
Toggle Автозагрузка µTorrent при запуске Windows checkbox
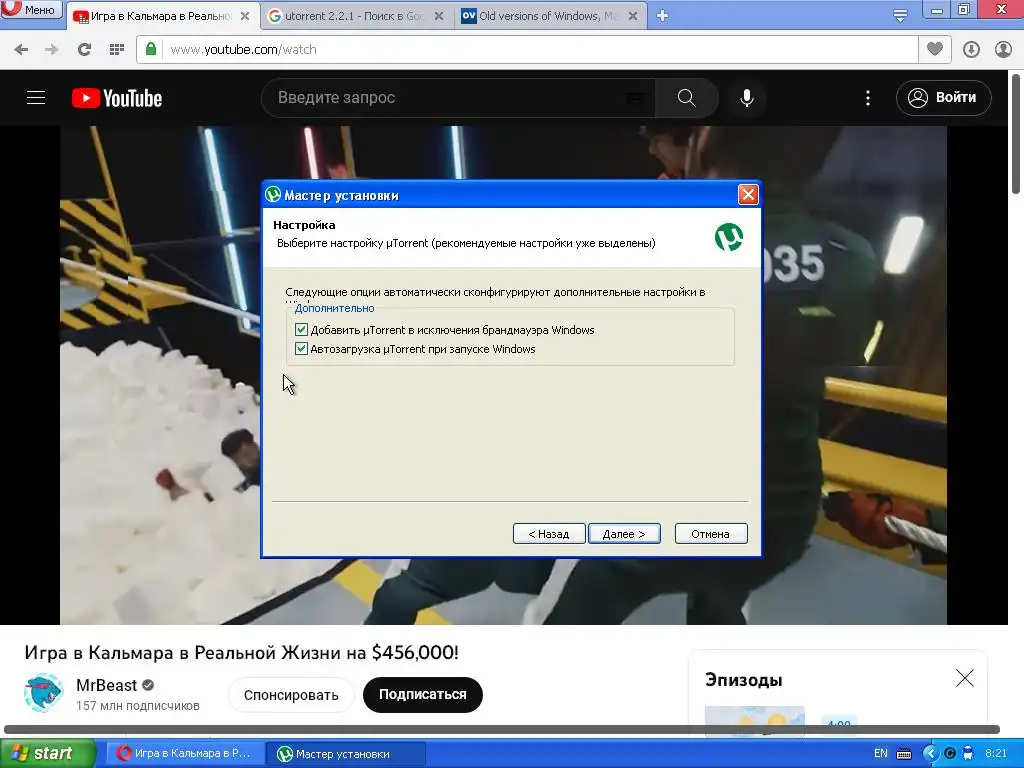301,349
